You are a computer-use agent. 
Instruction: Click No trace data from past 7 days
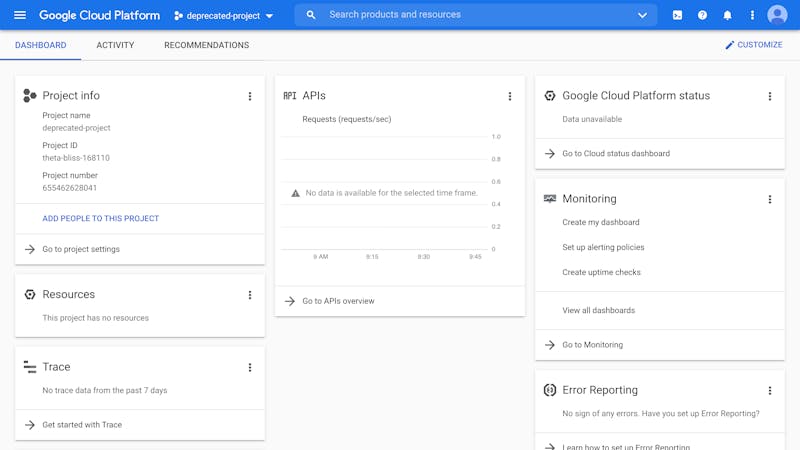coord(105,390)
